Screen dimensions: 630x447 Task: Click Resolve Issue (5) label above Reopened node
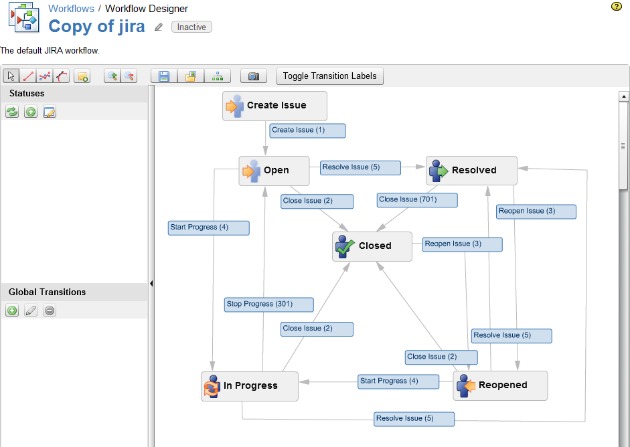click(511, 336)
